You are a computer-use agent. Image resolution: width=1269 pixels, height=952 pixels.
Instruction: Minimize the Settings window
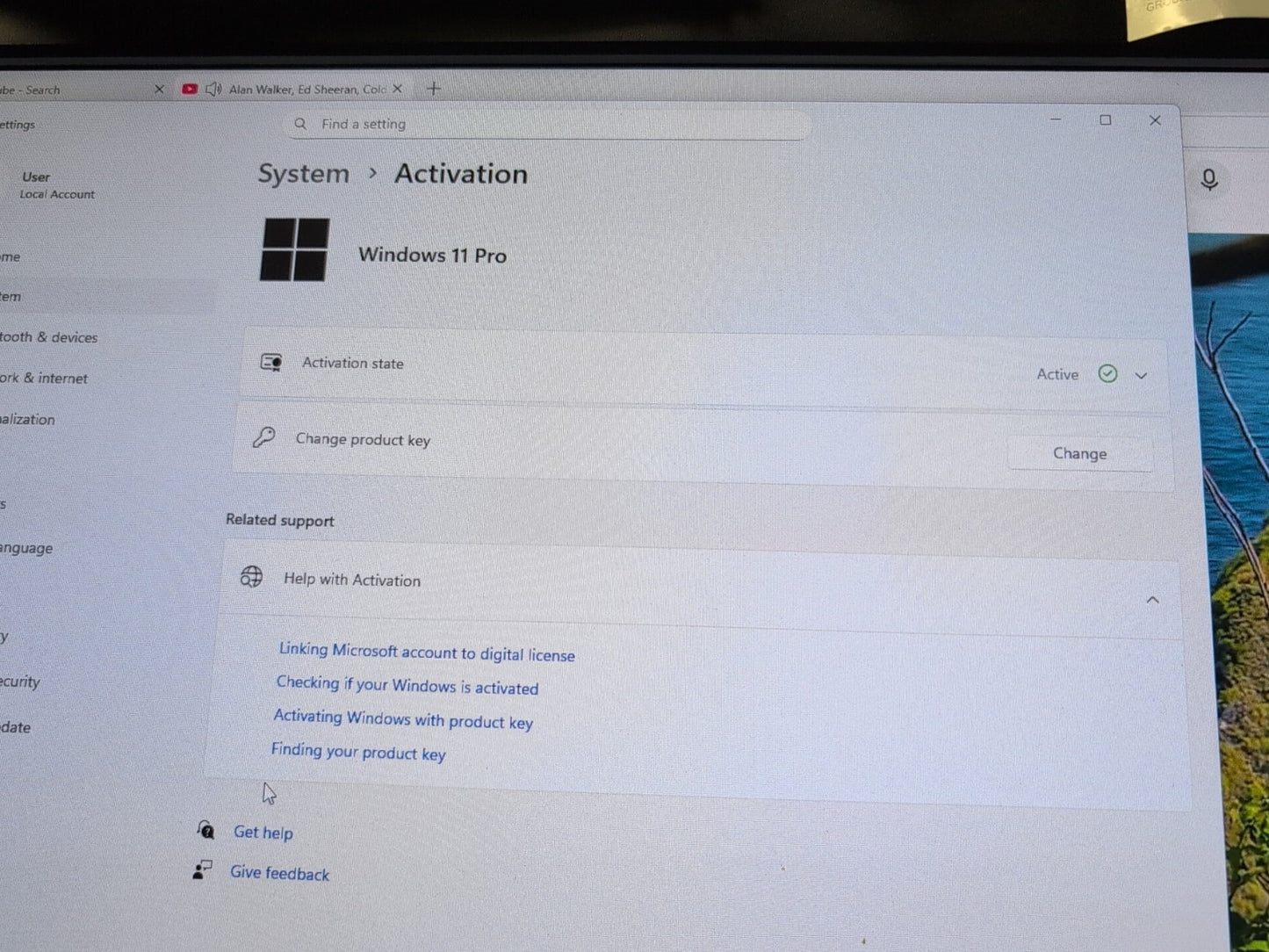coord(1056,119)
